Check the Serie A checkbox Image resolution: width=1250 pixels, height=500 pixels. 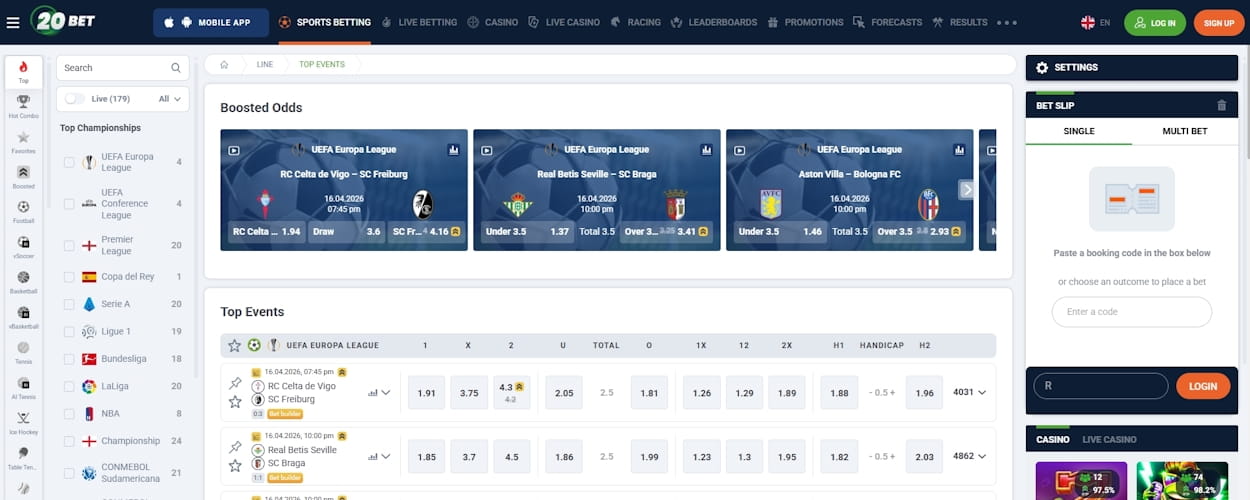(69, 304)
